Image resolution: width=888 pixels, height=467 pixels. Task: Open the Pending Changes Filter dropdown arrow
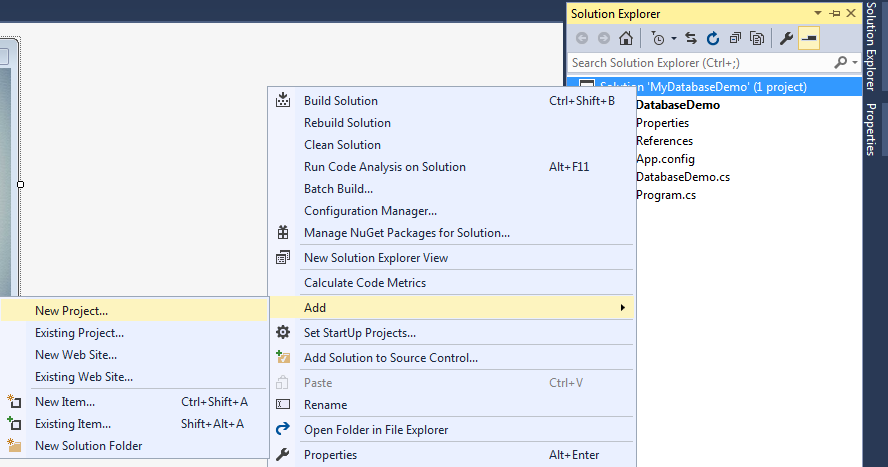[674, 39]
